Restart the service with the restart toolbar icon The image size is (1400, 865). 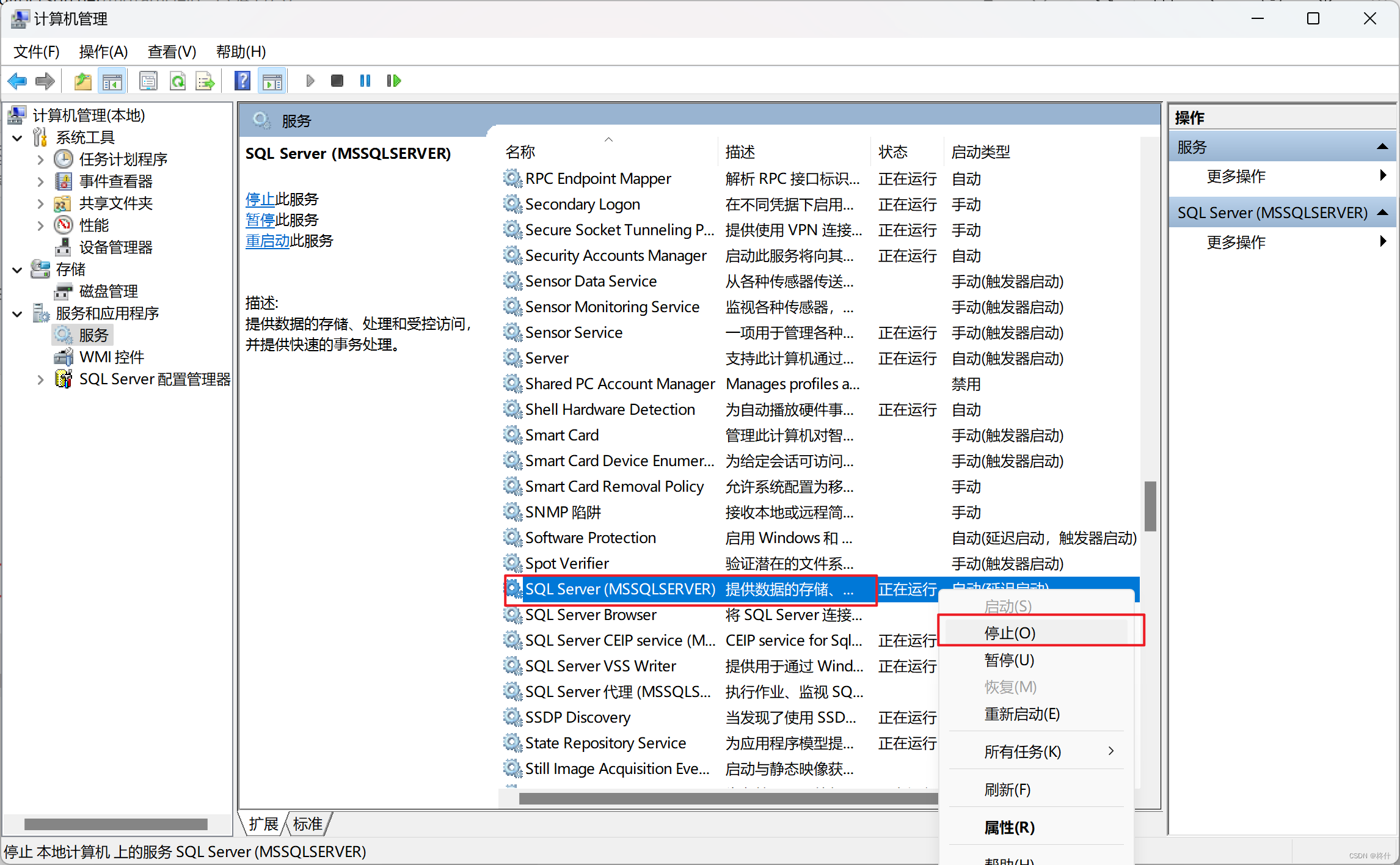[x=393, y=81]
